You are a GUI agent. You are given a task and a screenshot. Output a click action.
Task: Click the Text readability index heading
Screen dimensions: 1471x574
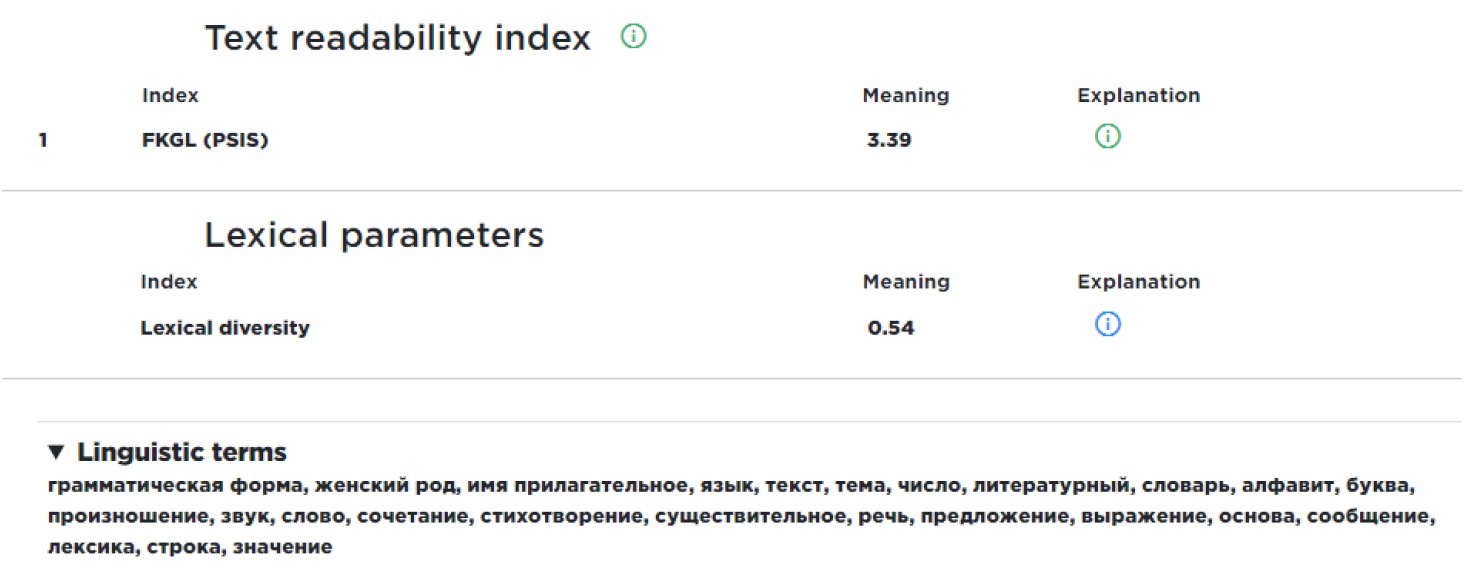[x=398, y=39]
